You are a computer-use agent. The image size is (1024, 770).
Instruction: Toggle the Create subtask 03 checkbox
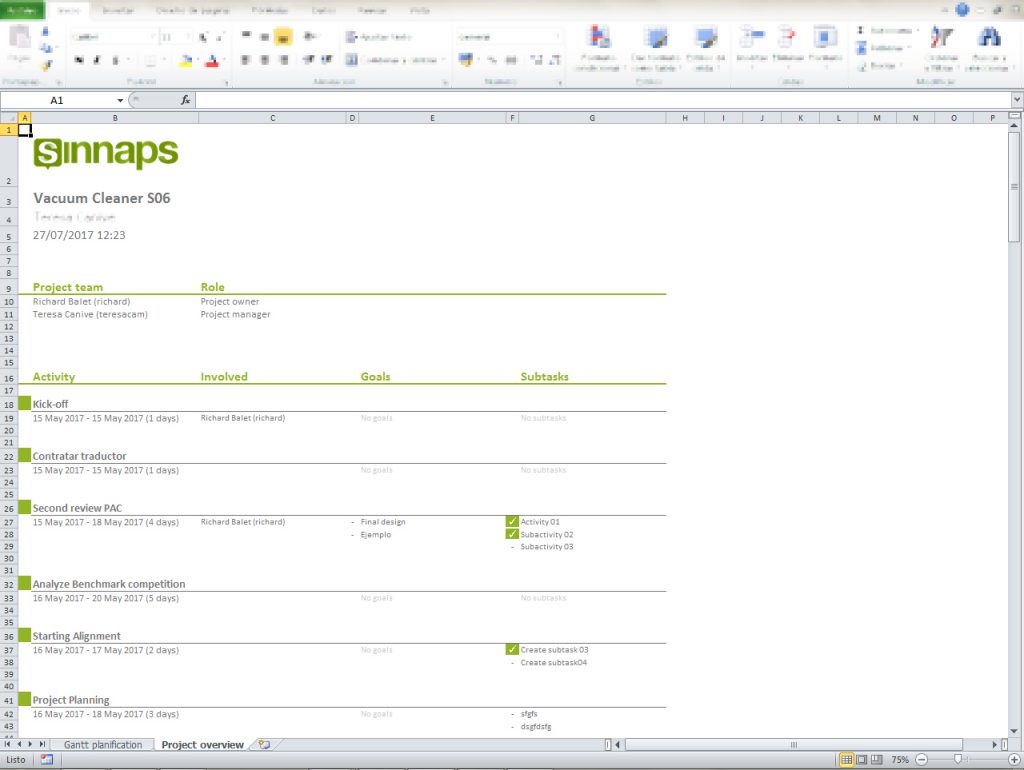click(512, 649)
